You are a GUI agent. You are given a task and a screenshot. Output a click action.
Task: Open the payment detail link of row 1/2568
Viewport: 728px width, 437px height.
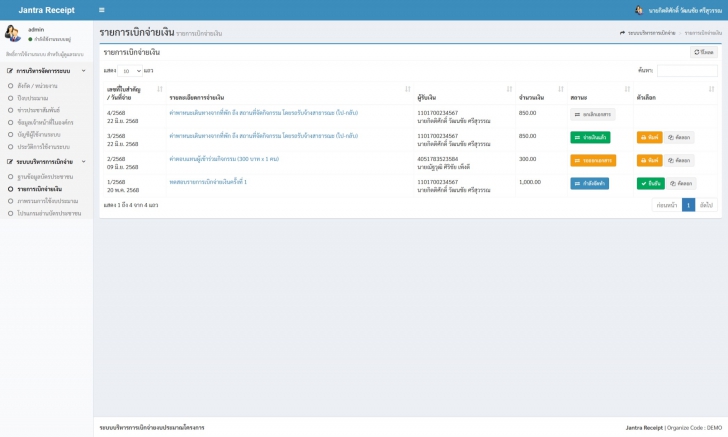[x=208, y=182]
